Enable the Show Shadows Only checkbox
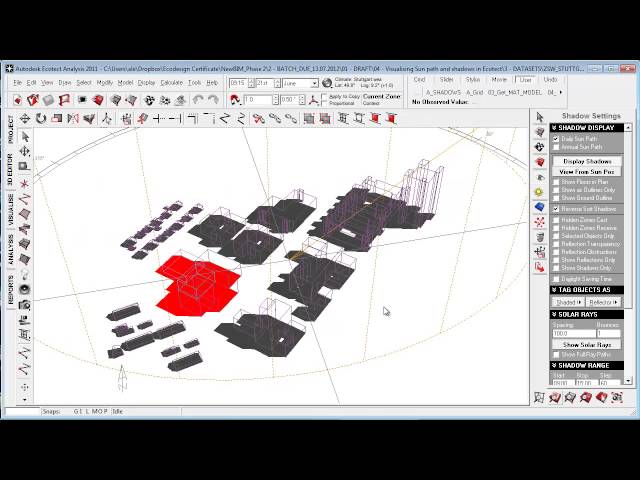640x480 pixels. [556, 268]
